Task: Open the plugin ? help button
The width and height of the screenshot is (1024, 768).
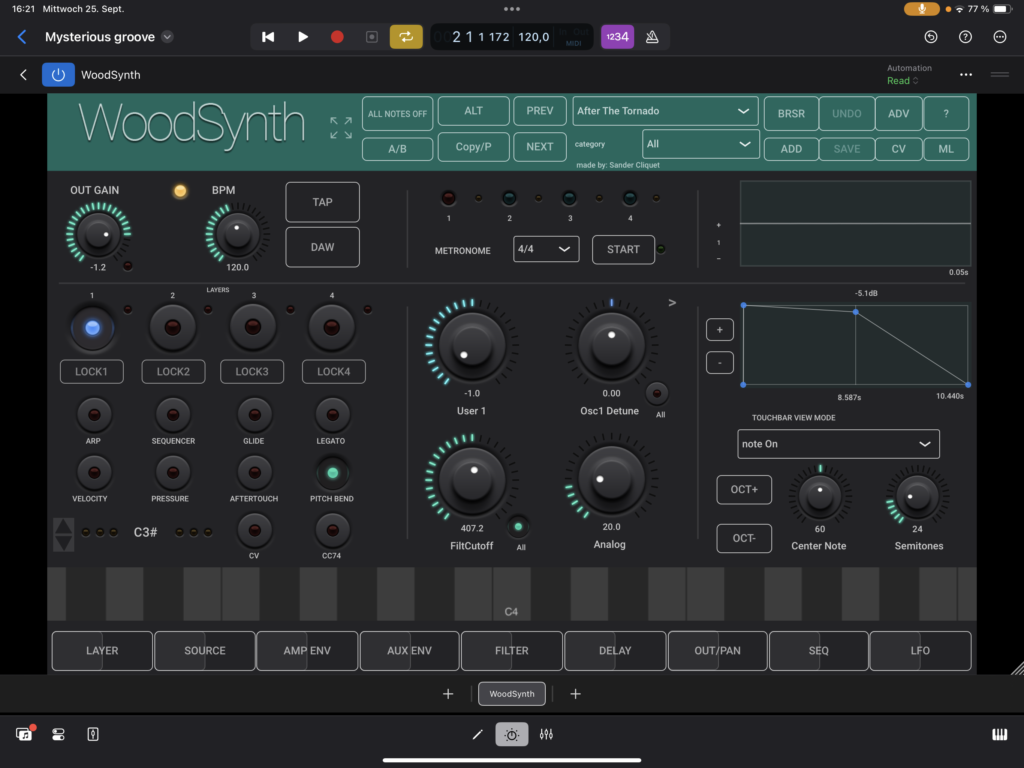Action: tap(946, 114)
